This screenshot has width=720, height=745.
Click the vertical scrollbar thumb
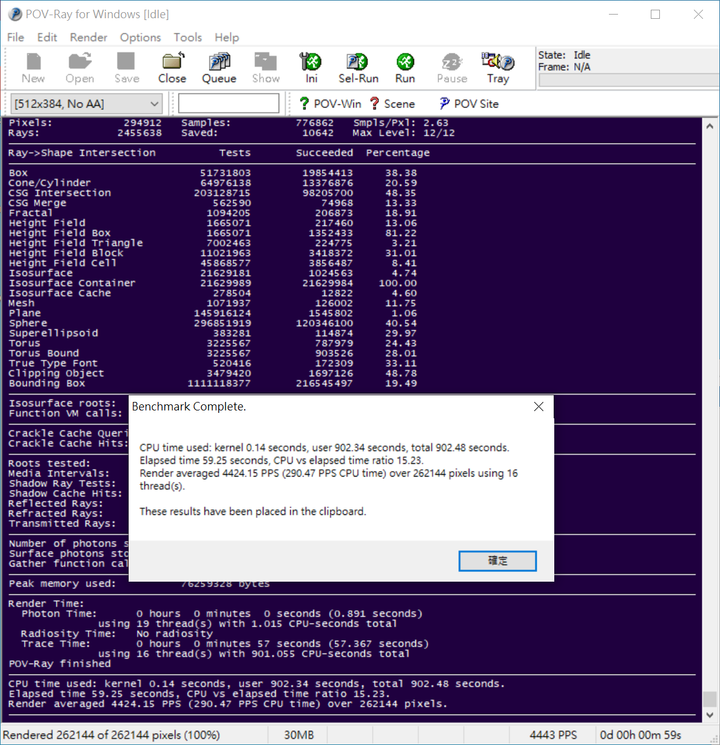710,699
